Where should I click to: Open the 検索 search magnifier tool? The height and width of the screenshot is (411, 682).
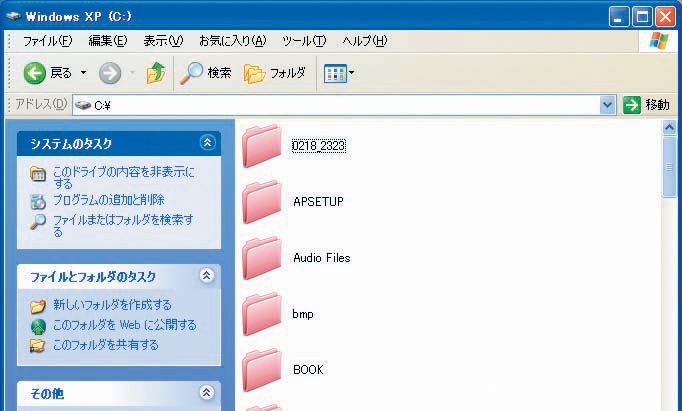tap(206, 73)
